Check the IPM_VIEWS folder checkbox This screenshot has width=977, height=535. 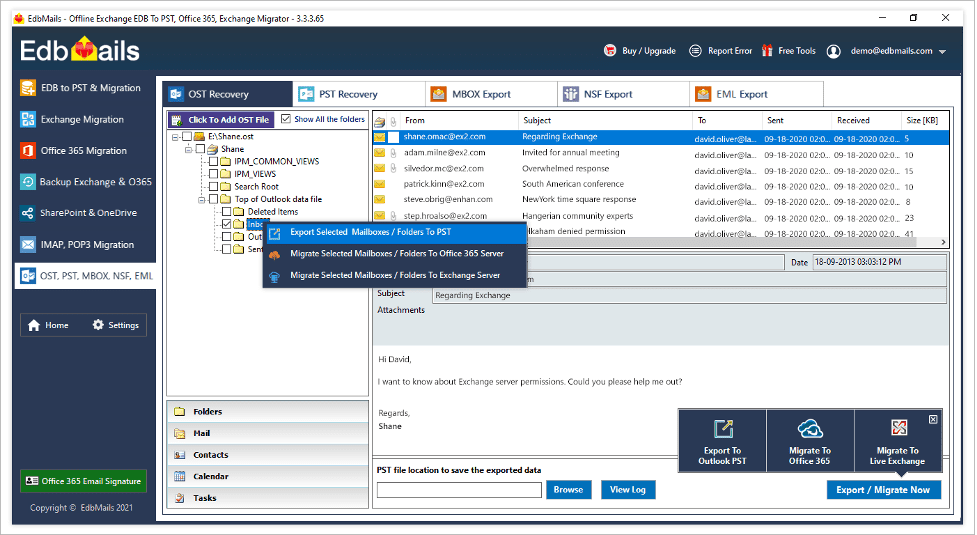pos(213,174)
